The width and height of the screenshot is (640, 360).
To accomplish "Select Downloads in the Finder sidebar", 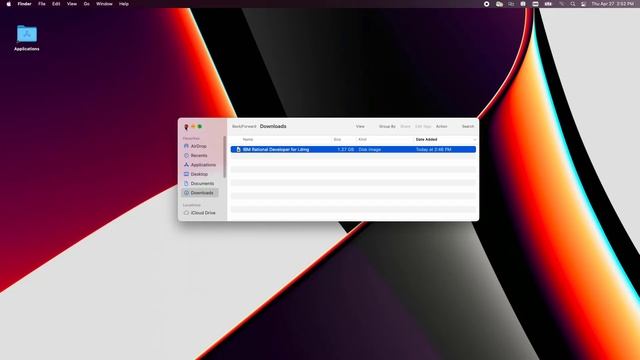I will pyautogui.click(x=200, y=193).
